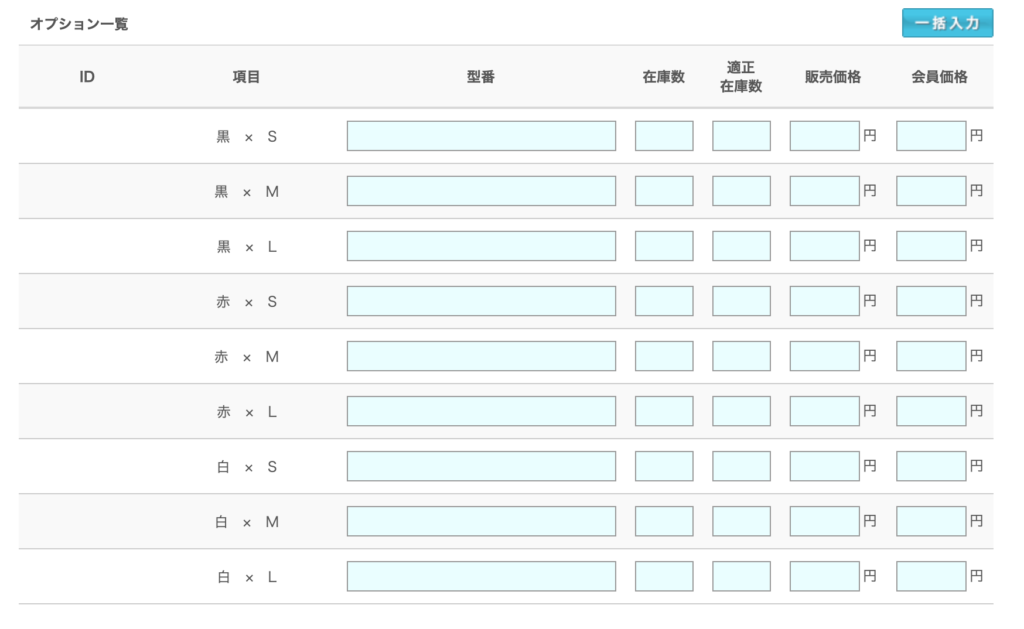Focus the 会員価格 field for 黒 × L

(x=931, y=246)
